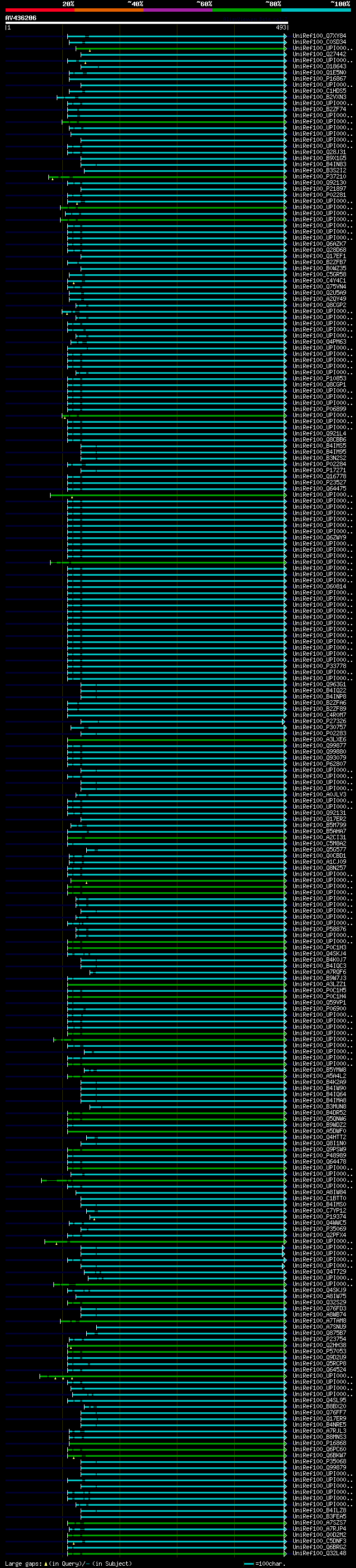This screenshot has width=356, height=1568.
Task: Select hit label UniRef100_Q8N257
Action: 319,868
